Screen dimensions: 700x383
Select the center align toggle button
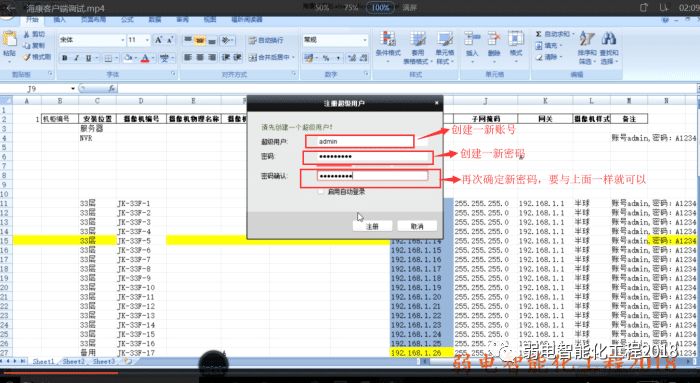coord(200,58)
